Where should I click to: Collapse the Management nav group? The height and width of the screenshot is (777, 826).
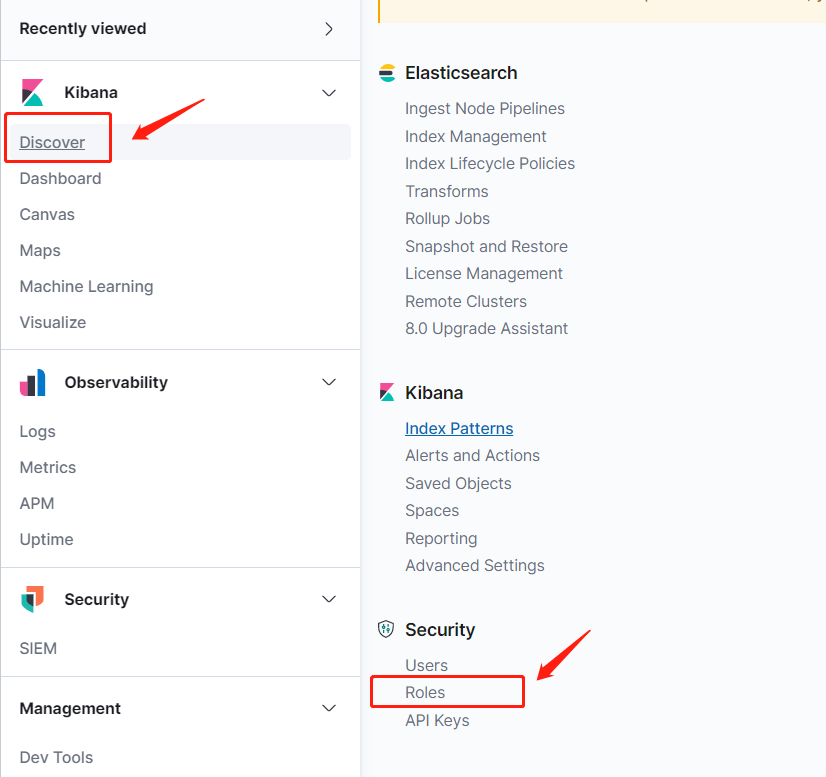[x=329, y=708]
